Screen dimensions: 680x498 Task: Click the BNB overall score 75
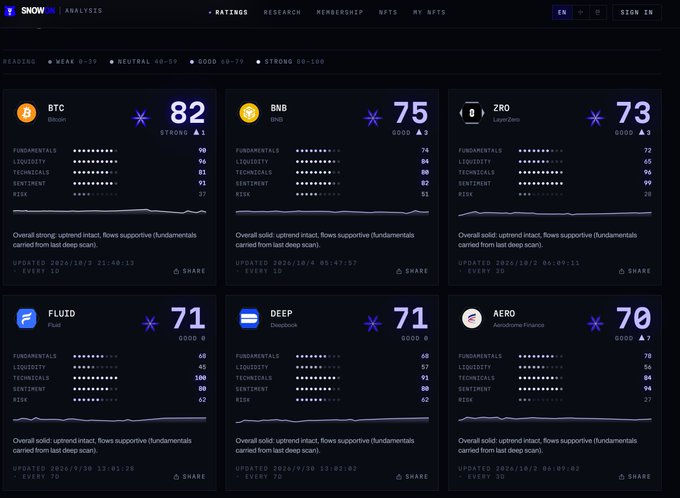coord(410,113)
